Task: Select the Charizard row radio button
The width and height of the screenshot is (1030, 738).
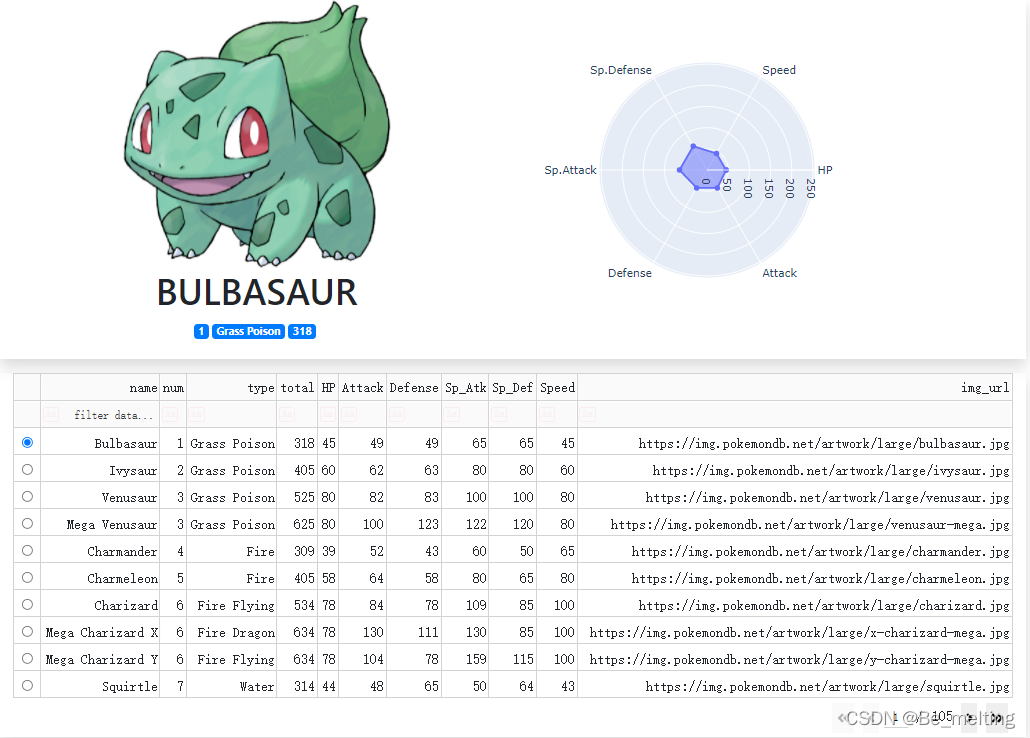Action: 27,604
